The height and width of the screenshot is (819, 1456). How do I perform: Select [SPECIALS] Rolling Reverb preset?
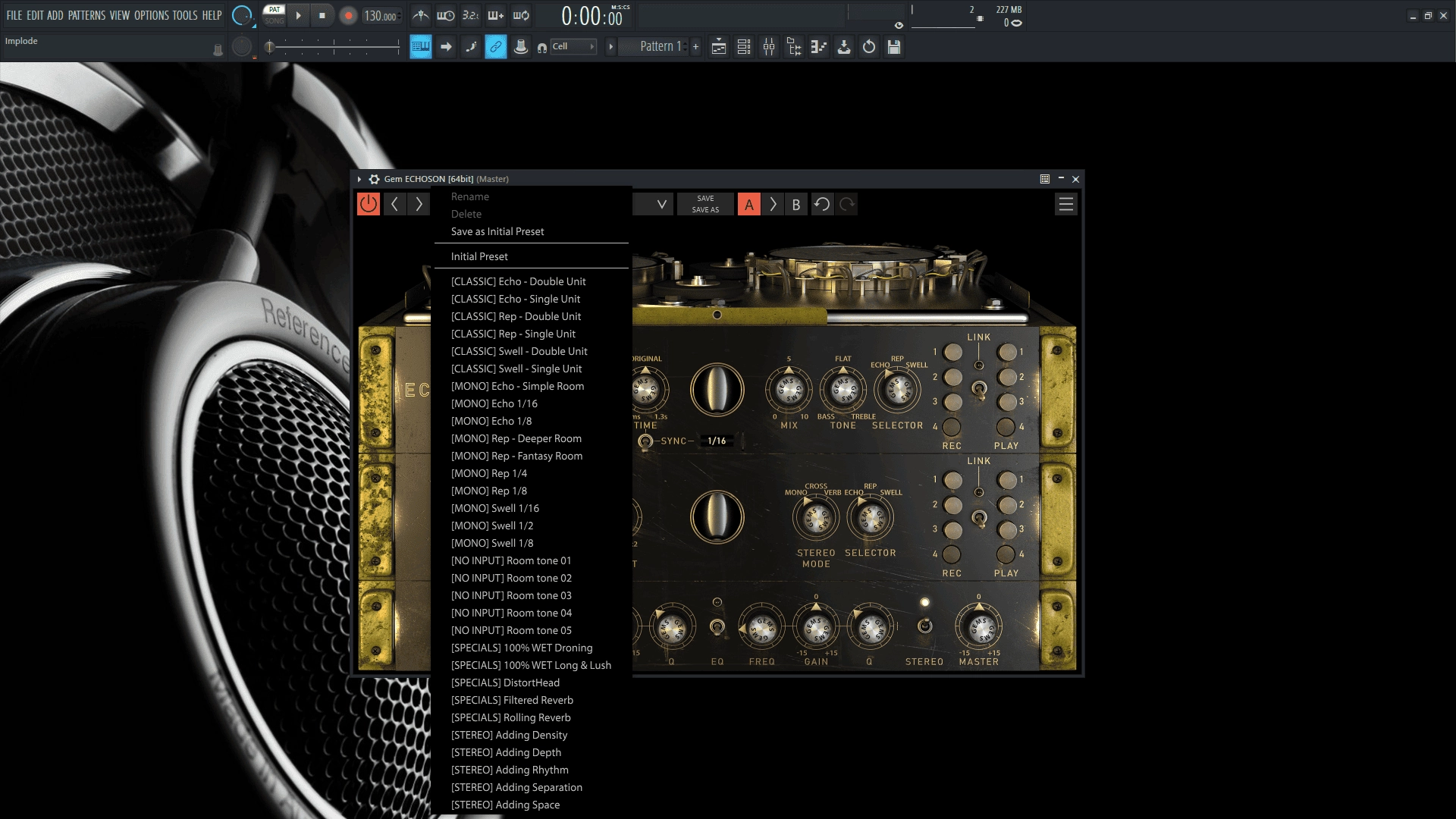(x=532, y=717)
